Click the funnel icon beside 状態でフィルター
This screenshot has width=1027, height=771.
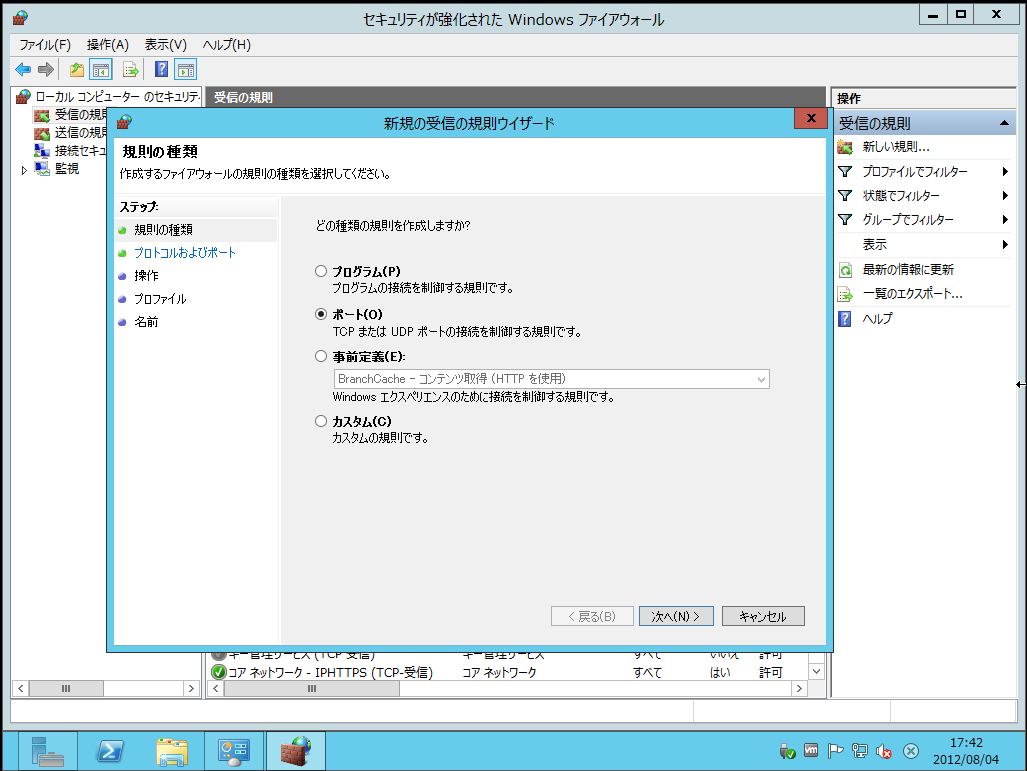tap(845, 195)
